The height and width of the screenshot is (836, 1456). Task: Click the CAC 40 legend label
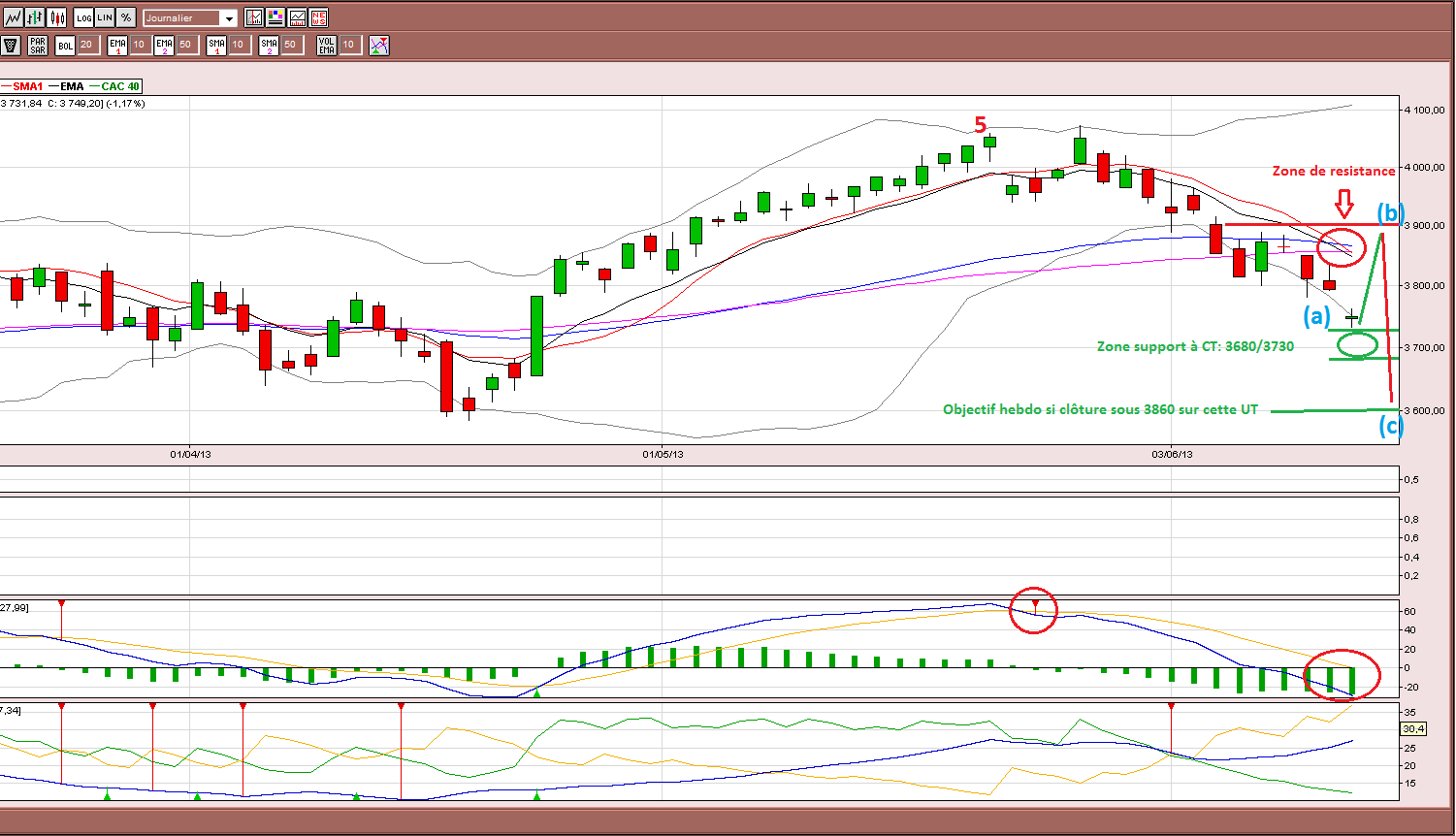pyautogui.click(x=120, y=86)
